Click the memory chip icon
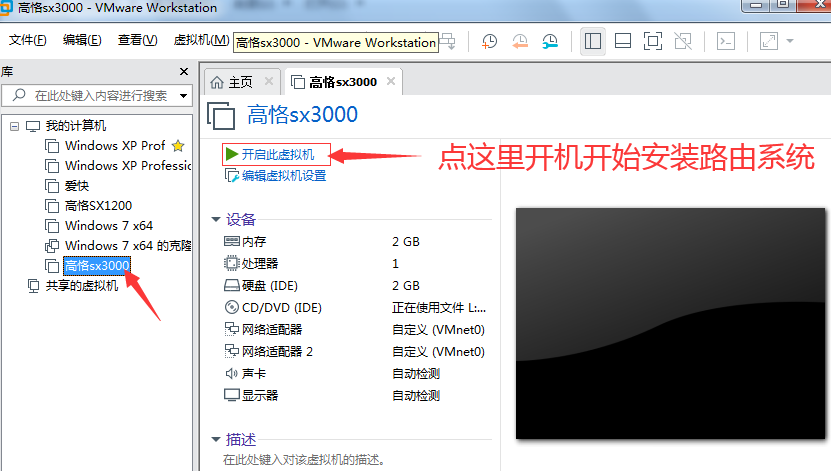The height and width of the screenshot is (471, 831). click(x=232, y=242)
